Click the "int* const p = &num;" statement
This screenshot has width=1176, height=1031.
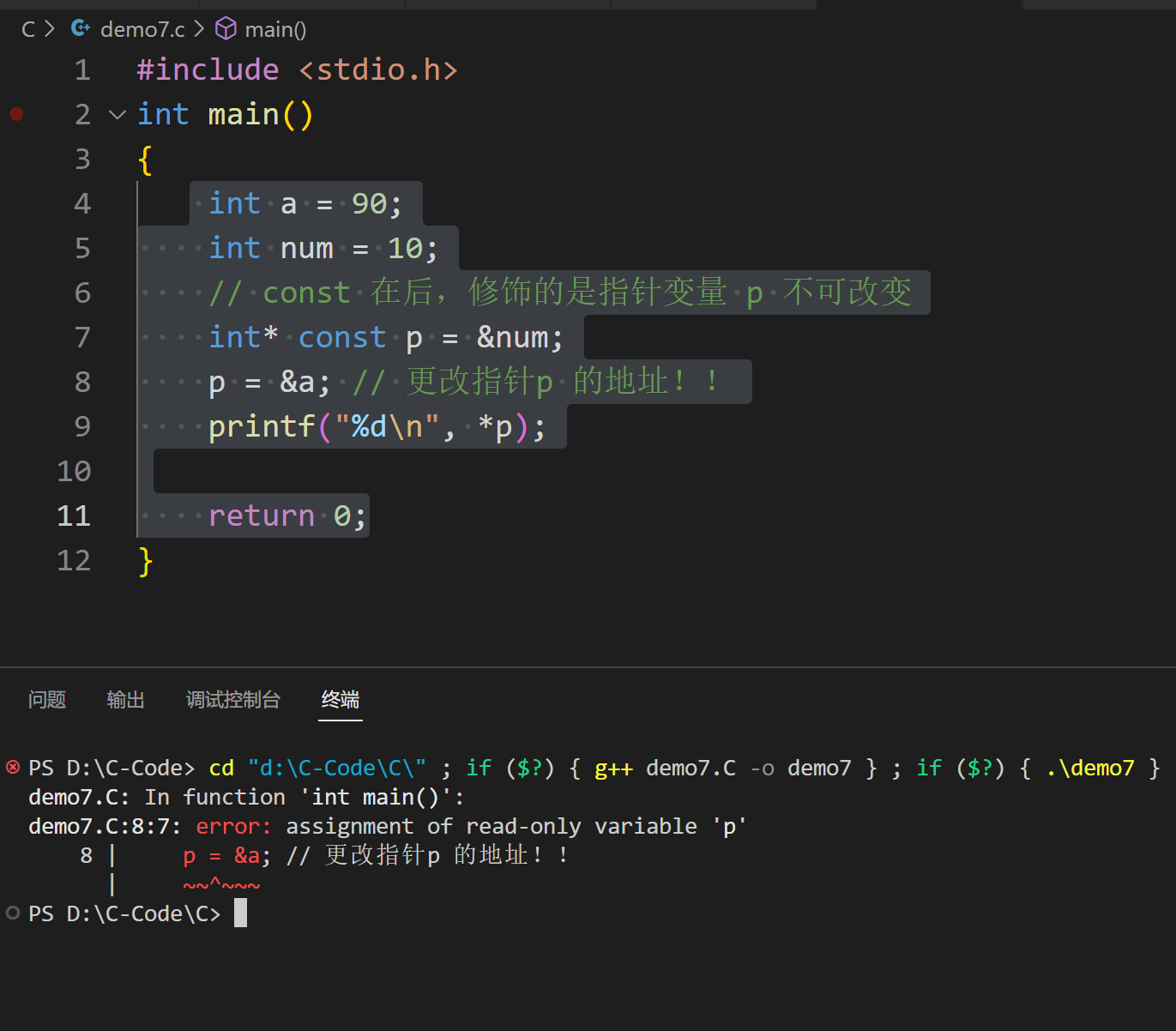click(386, 337)
